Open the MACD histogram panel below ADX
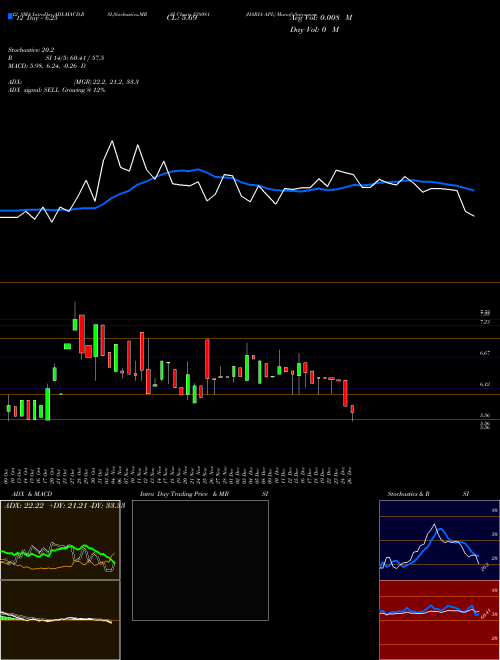The width and height of the screenshot is (500, 660). tap(60, 620)
